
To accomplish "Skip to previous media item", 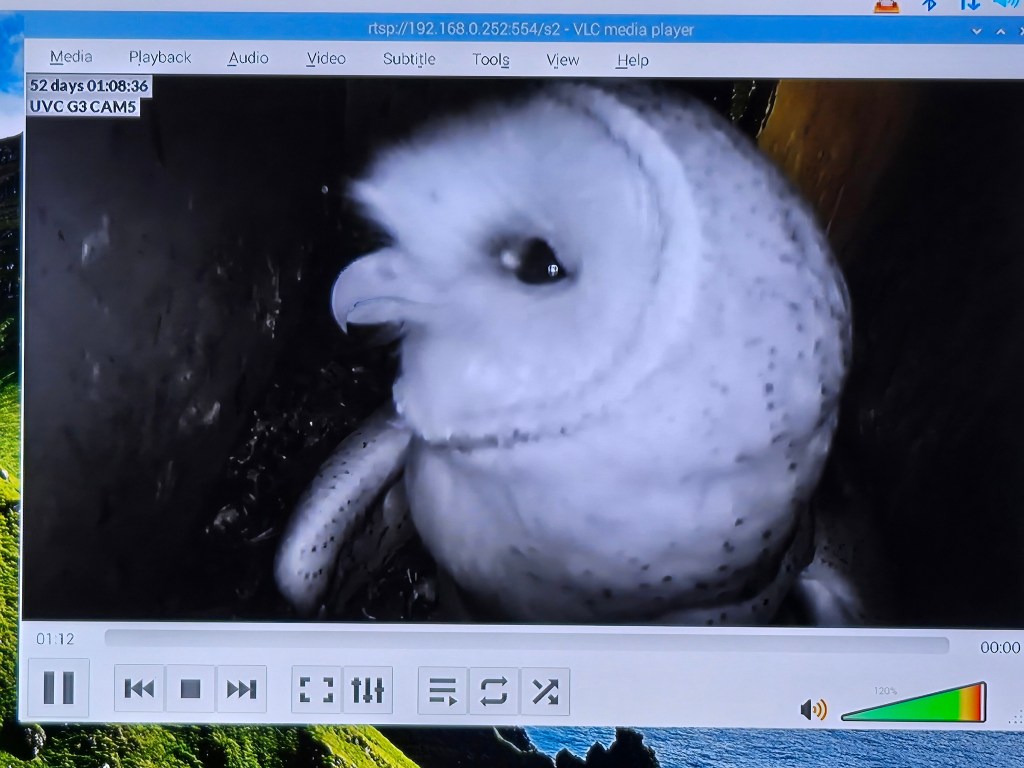I will point(139,689).
